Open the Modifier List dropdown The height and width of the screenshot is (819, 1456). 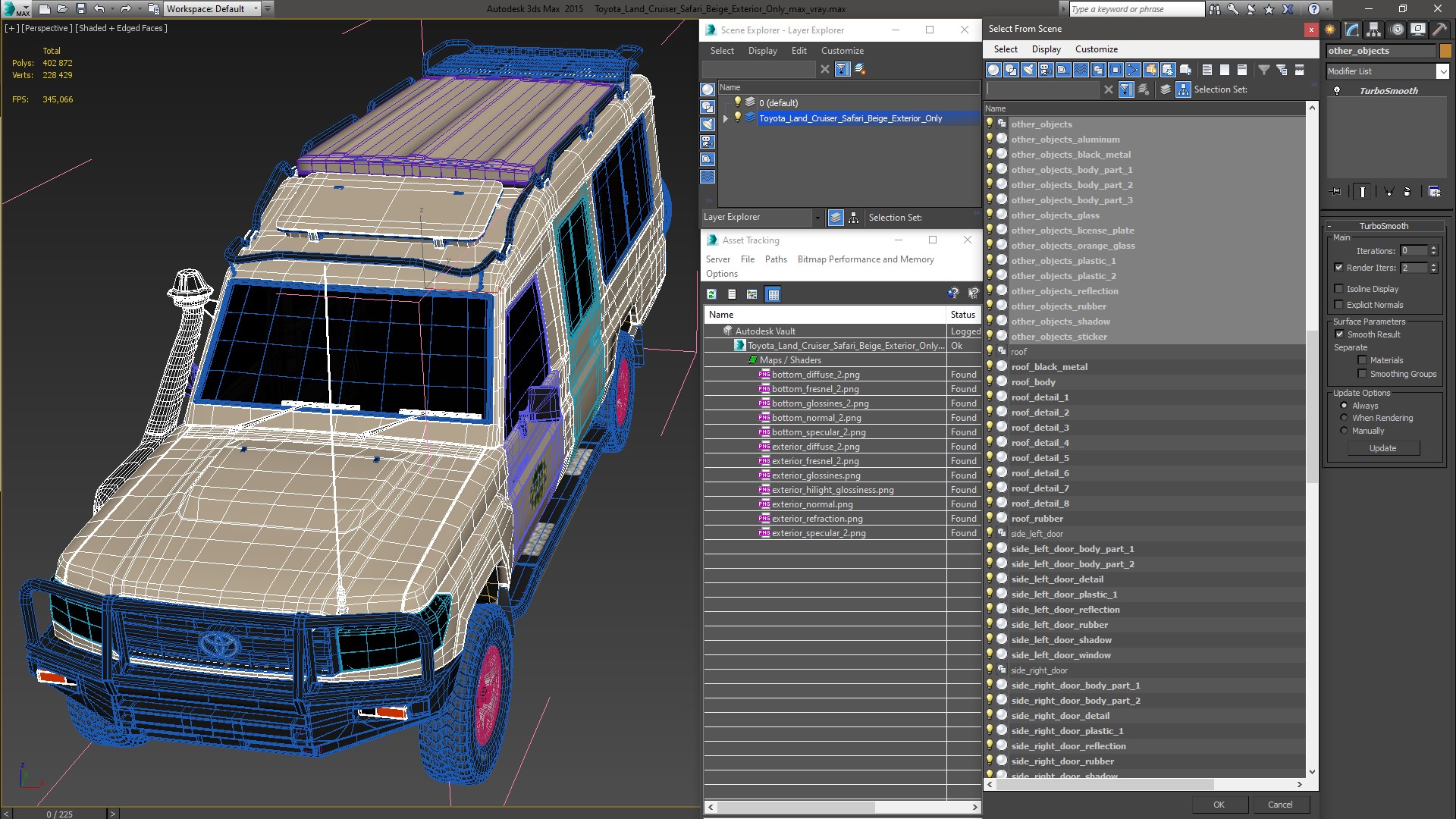tap(1442, 71)
